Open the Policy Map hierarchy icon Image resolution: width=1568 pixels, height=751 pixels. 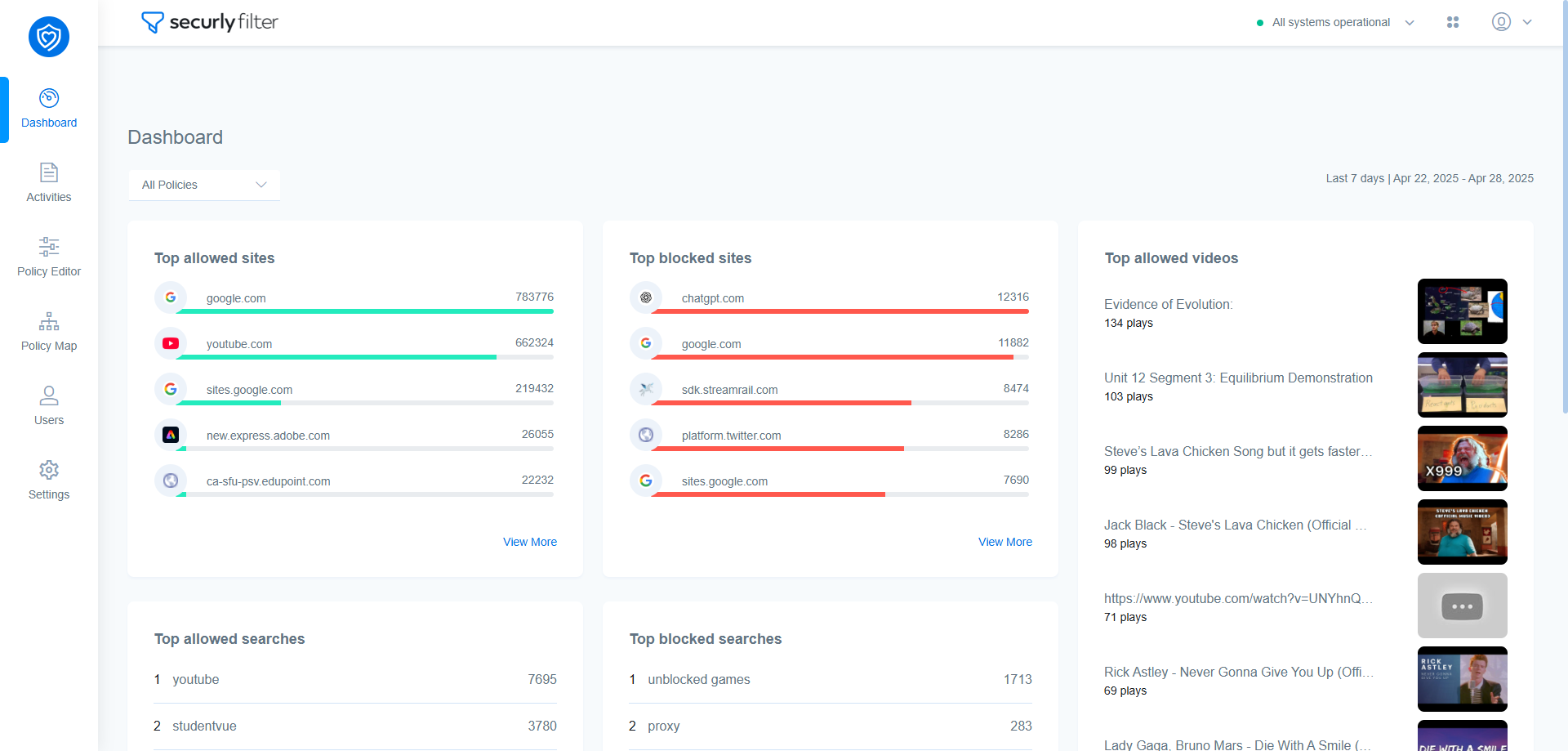click(49, 321)
